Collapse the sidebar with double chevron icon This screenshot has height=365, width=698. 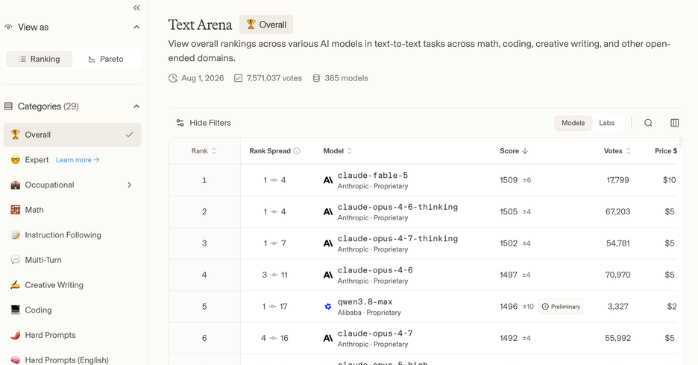(x=137, y=8)
